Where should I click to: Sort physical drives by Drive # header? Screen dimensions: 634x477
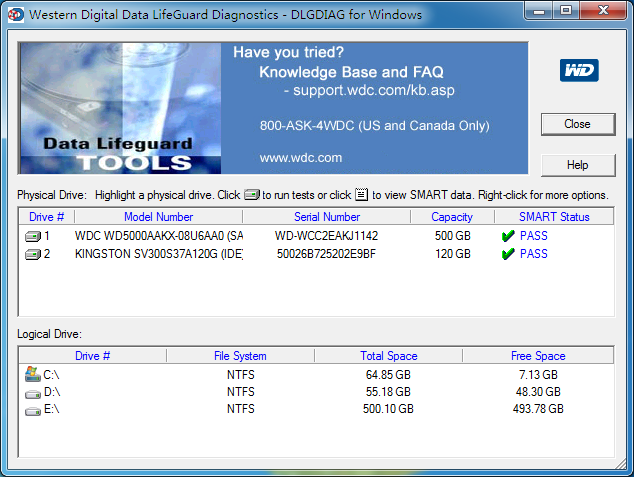click(46, 217)
